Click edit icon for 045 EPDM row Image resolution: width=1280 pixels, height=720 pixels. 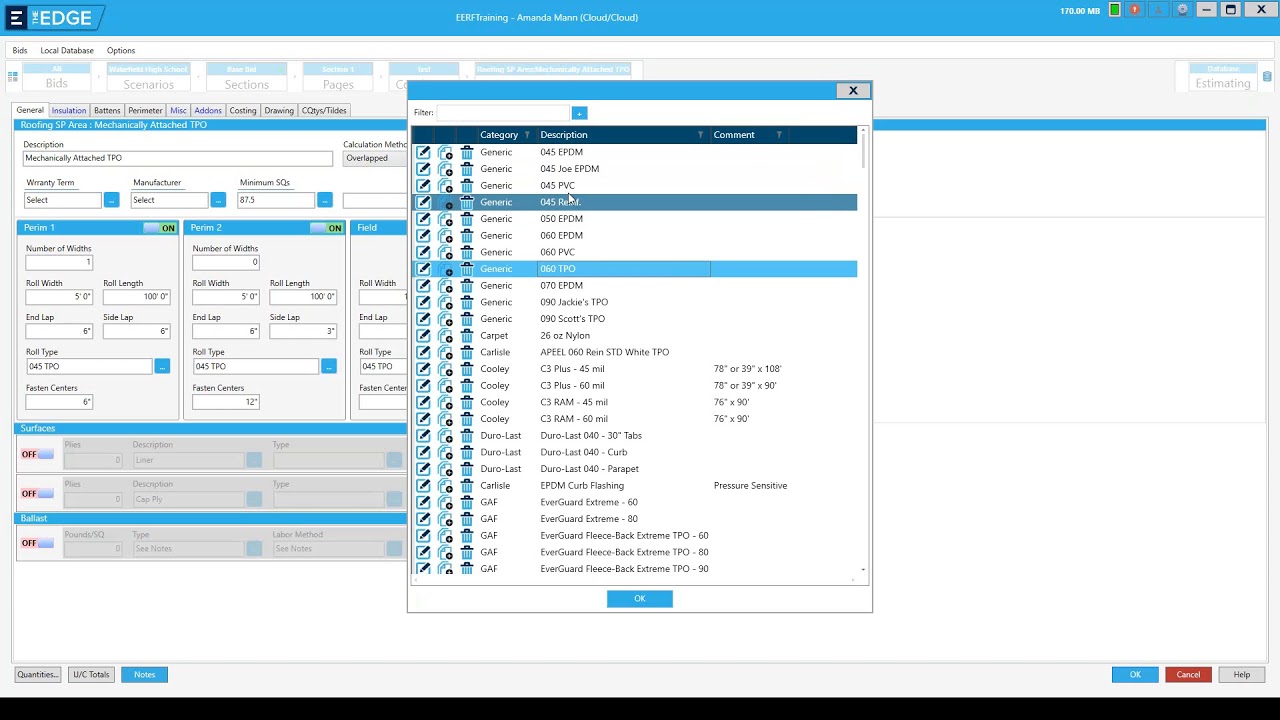pyautogui.click(x=424, y=152)
